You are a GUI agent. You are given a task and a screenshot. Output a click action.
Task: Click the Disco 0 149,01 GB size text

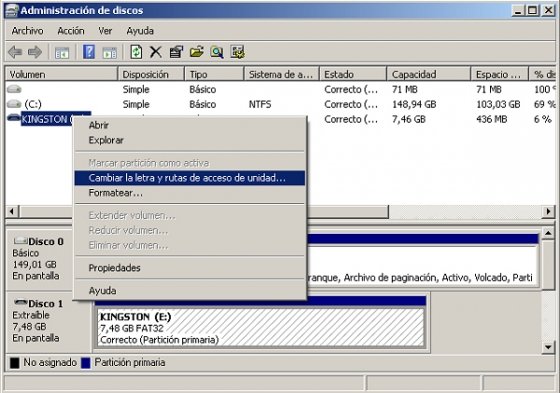click(x=35, y=264)
